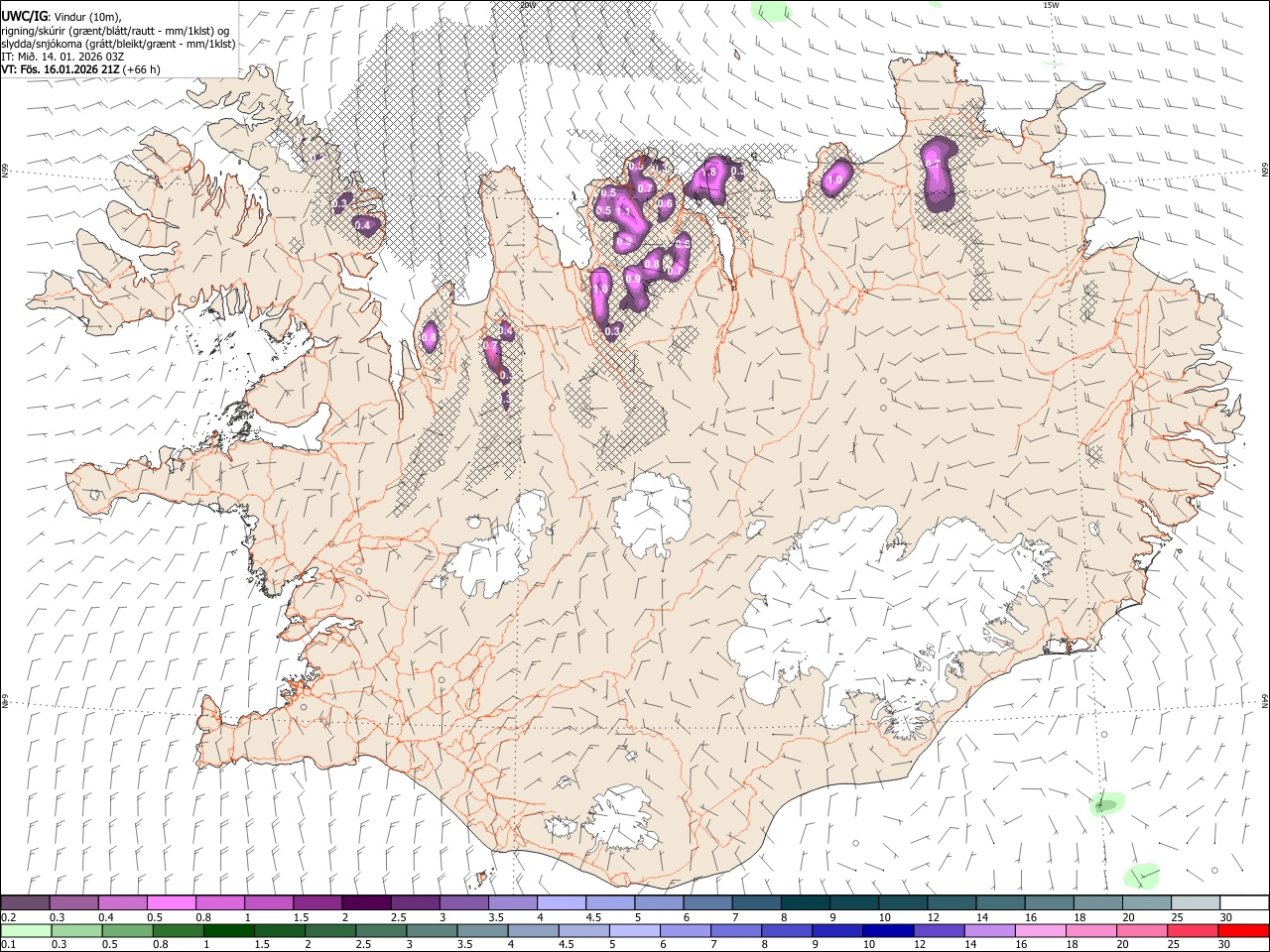Pick the red lower legend swatch labeled 30
This screenshot has height=952, width=1270.
(x=1244, y=931)
